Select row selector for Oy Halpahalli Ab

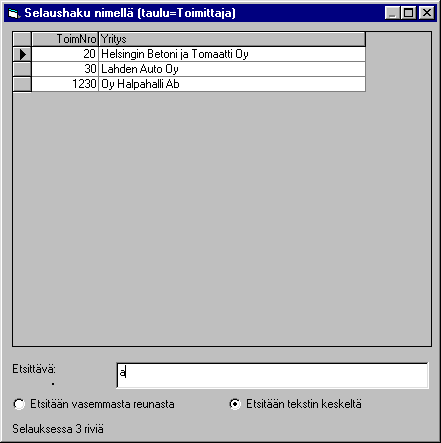click(x=22, y=84)
